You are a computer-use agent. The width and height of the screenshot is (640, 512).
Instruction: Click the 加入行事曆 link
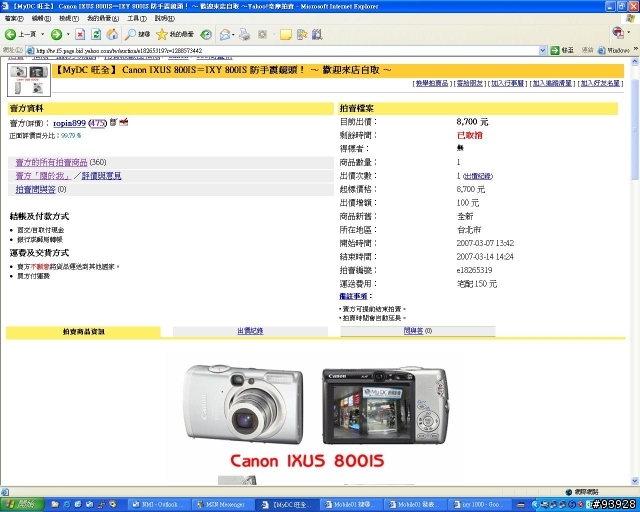[507, 83]
